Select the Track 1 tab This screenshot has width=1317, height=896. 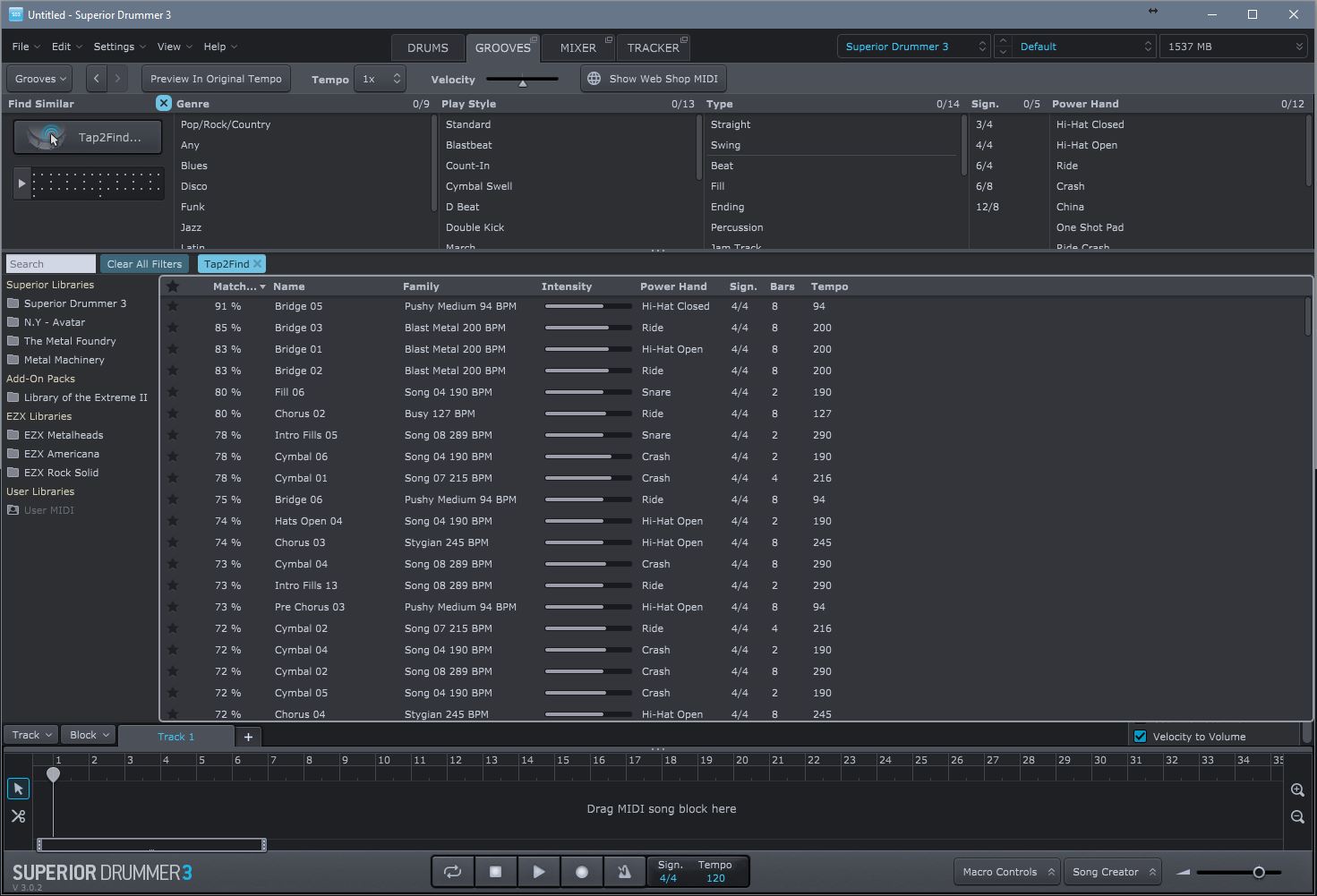[x=175, y=737]
